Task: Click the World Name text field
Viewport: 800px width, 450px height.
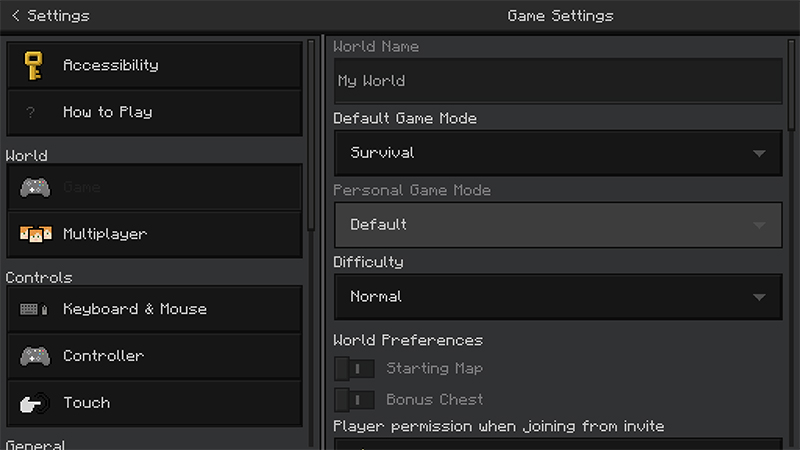Action: (x=558, y=81)
